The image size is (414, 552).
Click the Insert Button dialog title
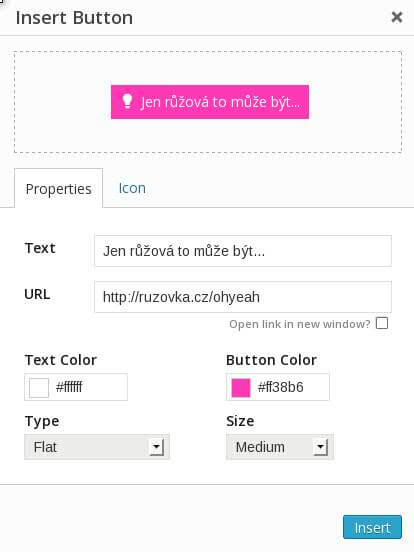click(x=74, y=18)
